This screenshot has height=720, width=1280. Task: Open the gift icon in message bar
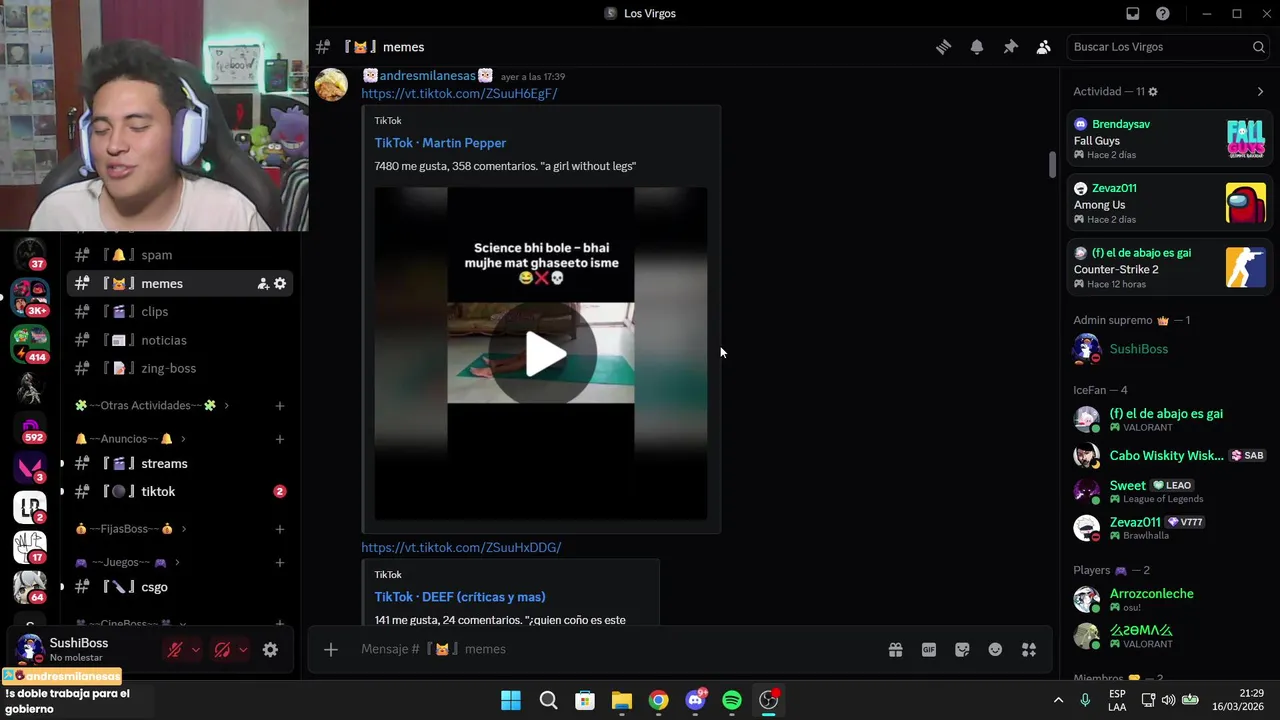[896, 649]
